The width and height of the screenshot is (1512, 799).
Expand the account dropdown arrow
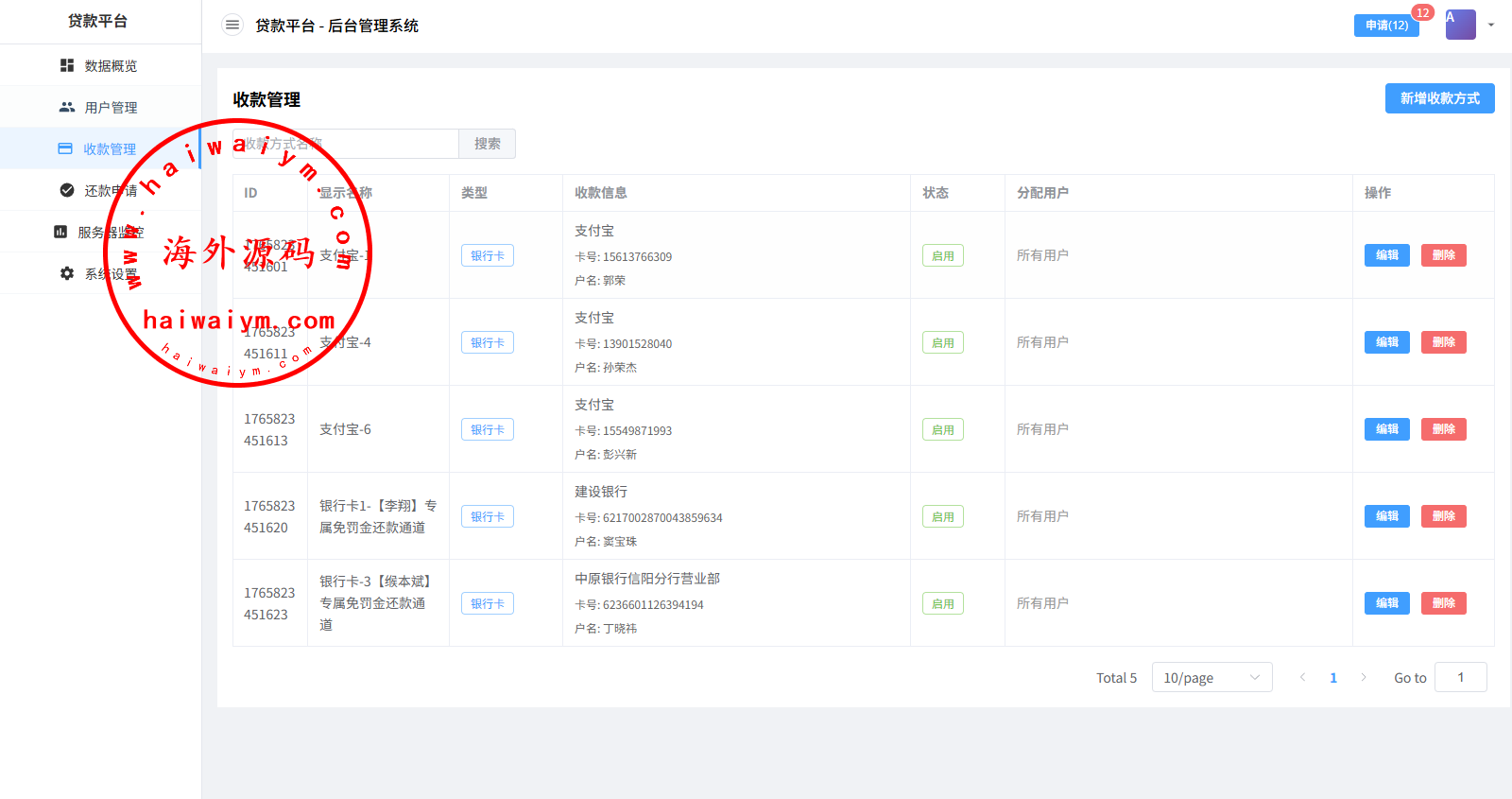pos(1491,26)
